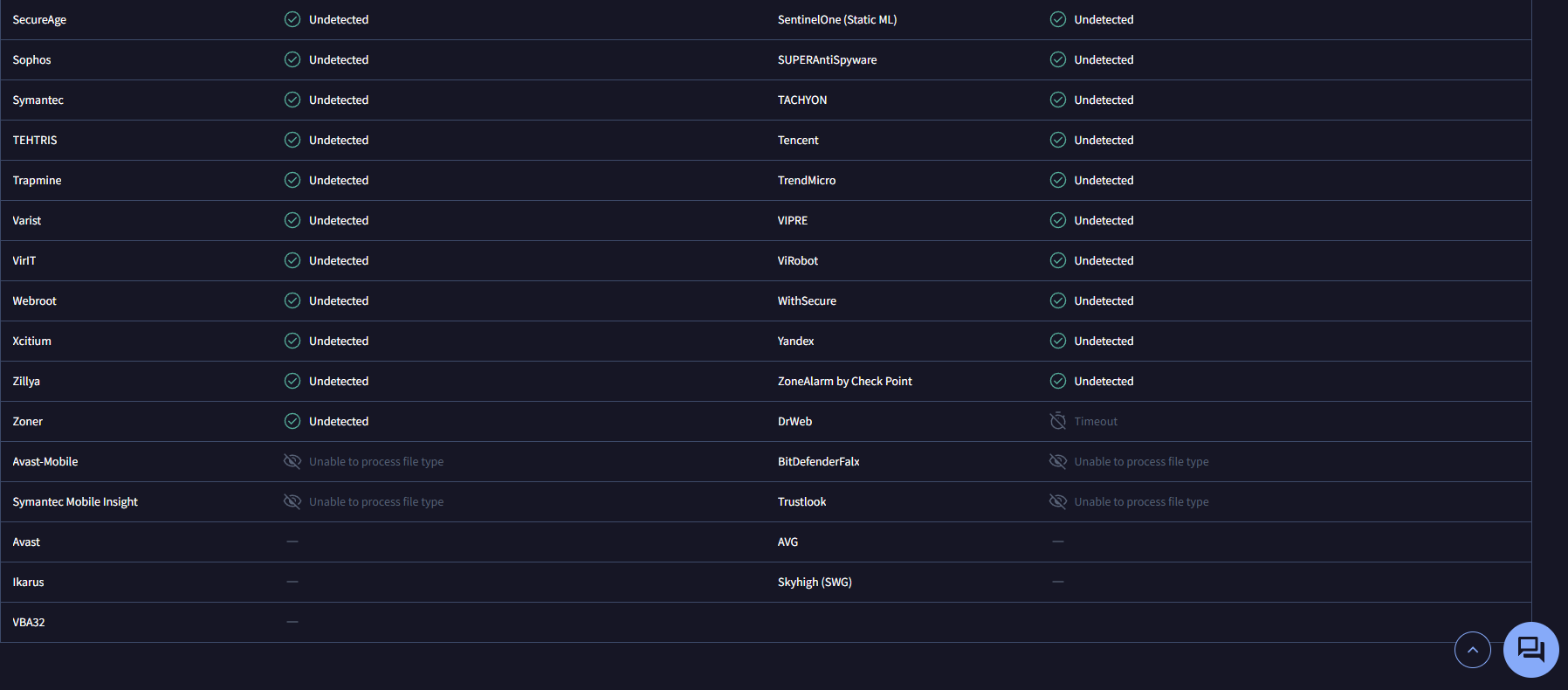Select the SecureAge vendor name
The height and width of the screenshot is (690, 1568).
[x=39, y=19]
